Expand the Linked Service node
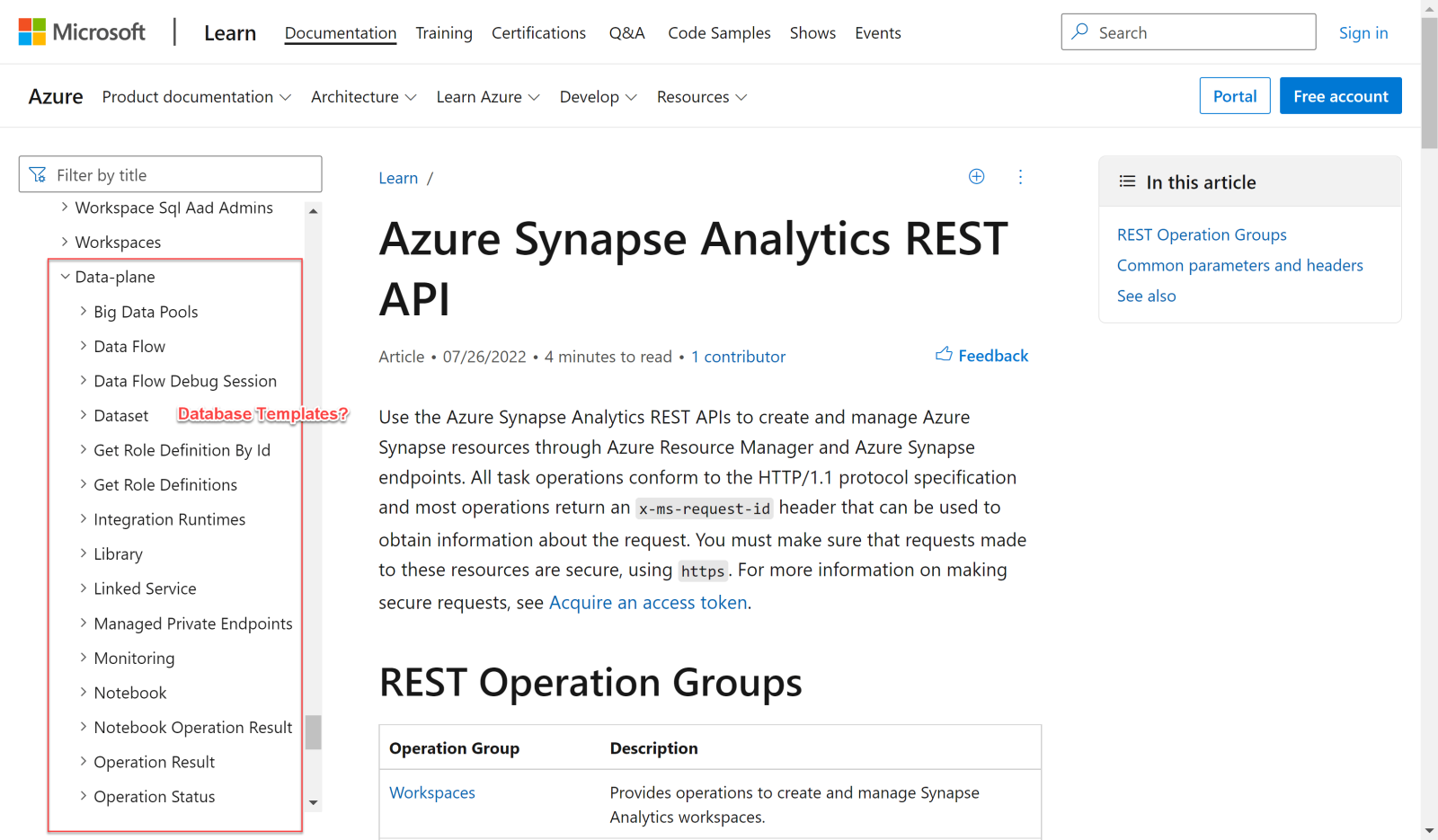The width and height of the screenshot is (1438, 840). [x=83, y=588]
